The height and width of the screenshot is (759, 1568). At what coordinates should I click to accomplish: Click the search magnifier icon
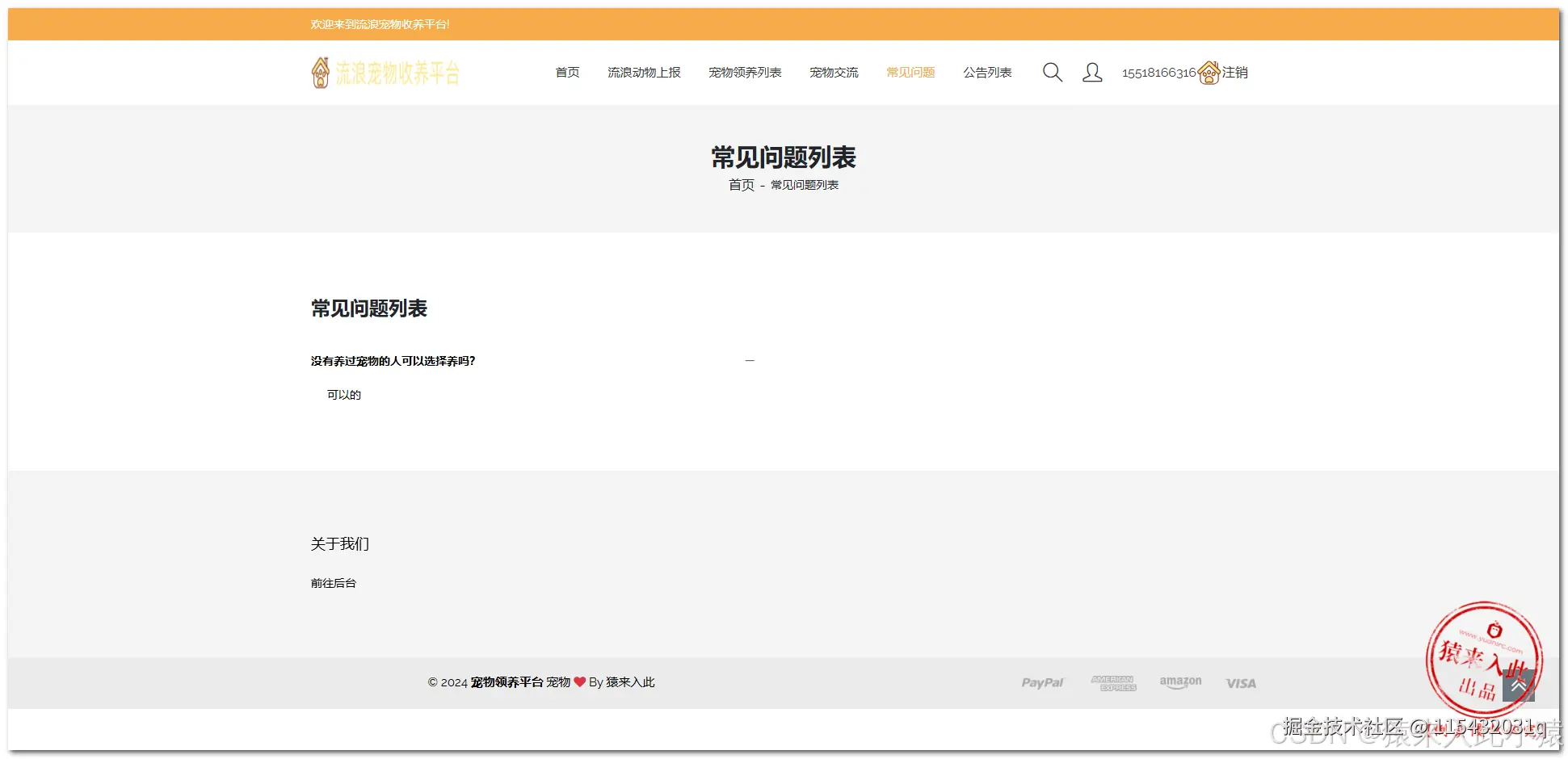(1053, 72)
